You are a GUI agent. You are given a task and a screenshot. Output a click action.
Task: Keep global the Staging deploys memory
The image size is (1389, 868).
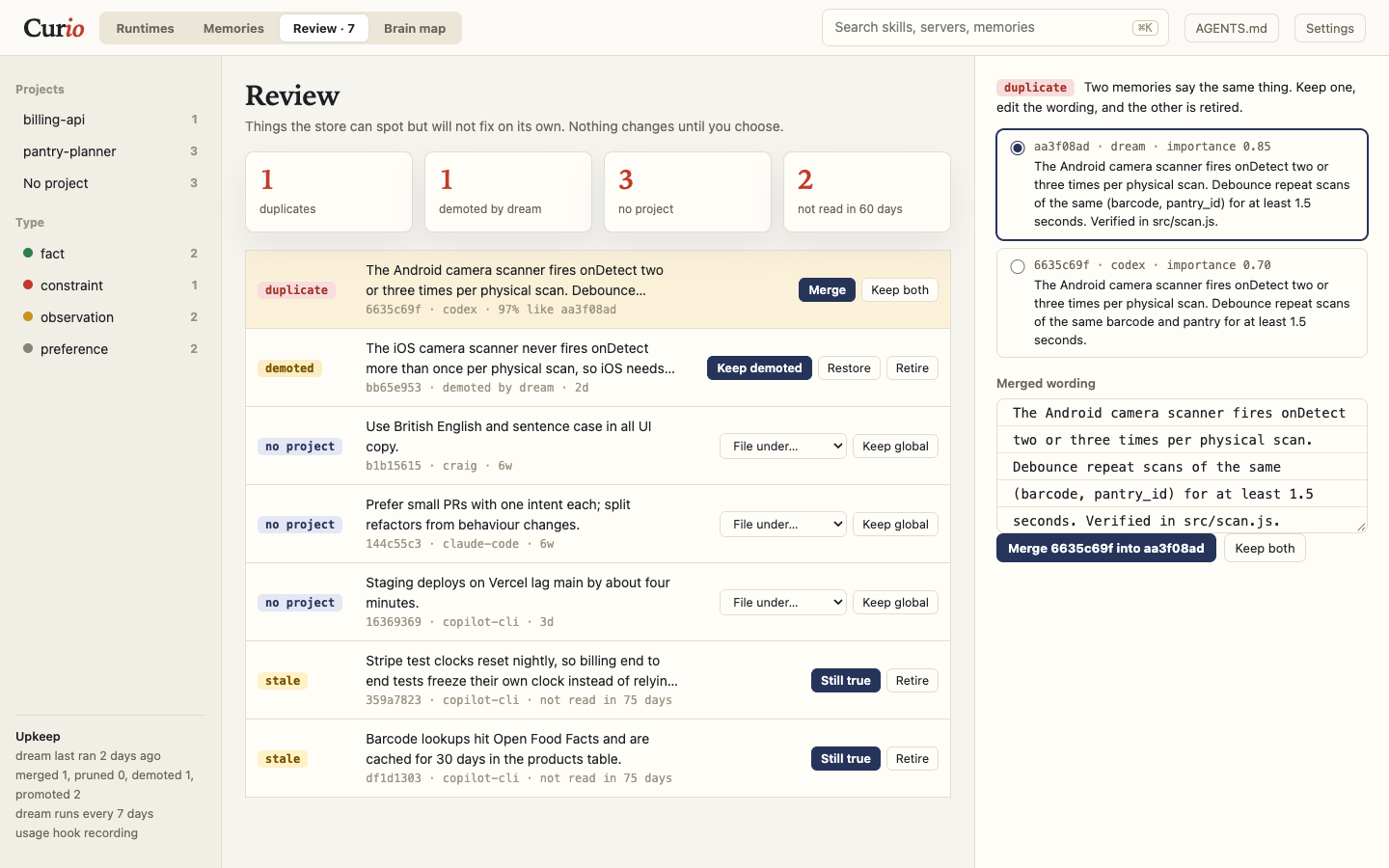pos(895,603)
